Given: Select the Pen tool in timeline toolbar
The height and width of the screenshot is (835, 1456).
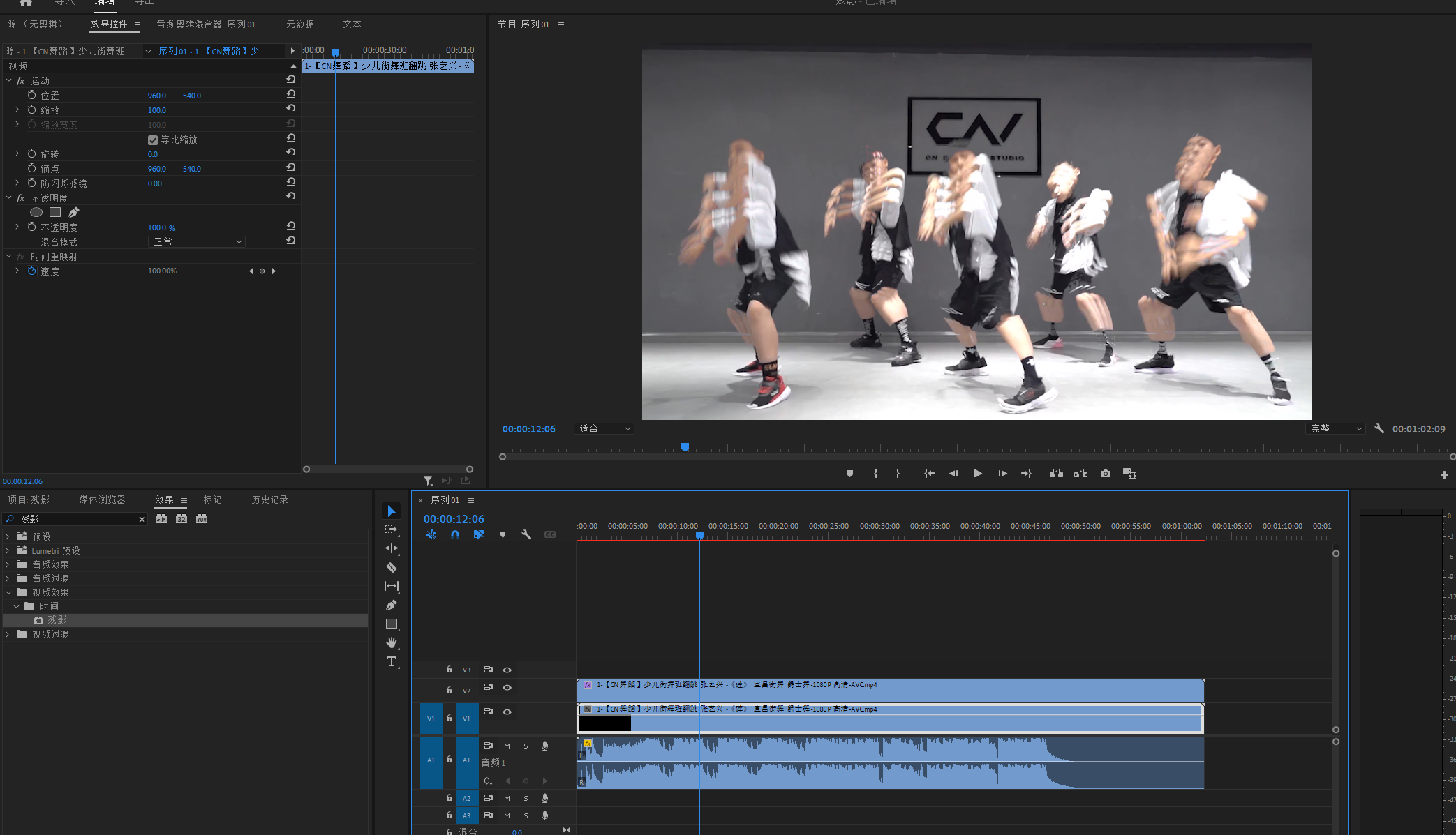Looking at the screenshot, I should (x=392, y=605).
